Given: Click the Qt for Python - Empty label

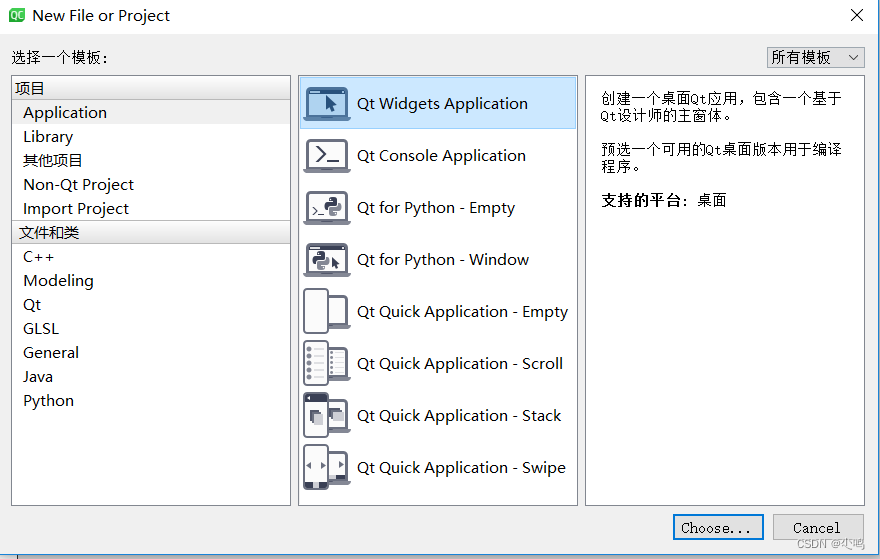Looking at the screenshot, I should point(436,208).
